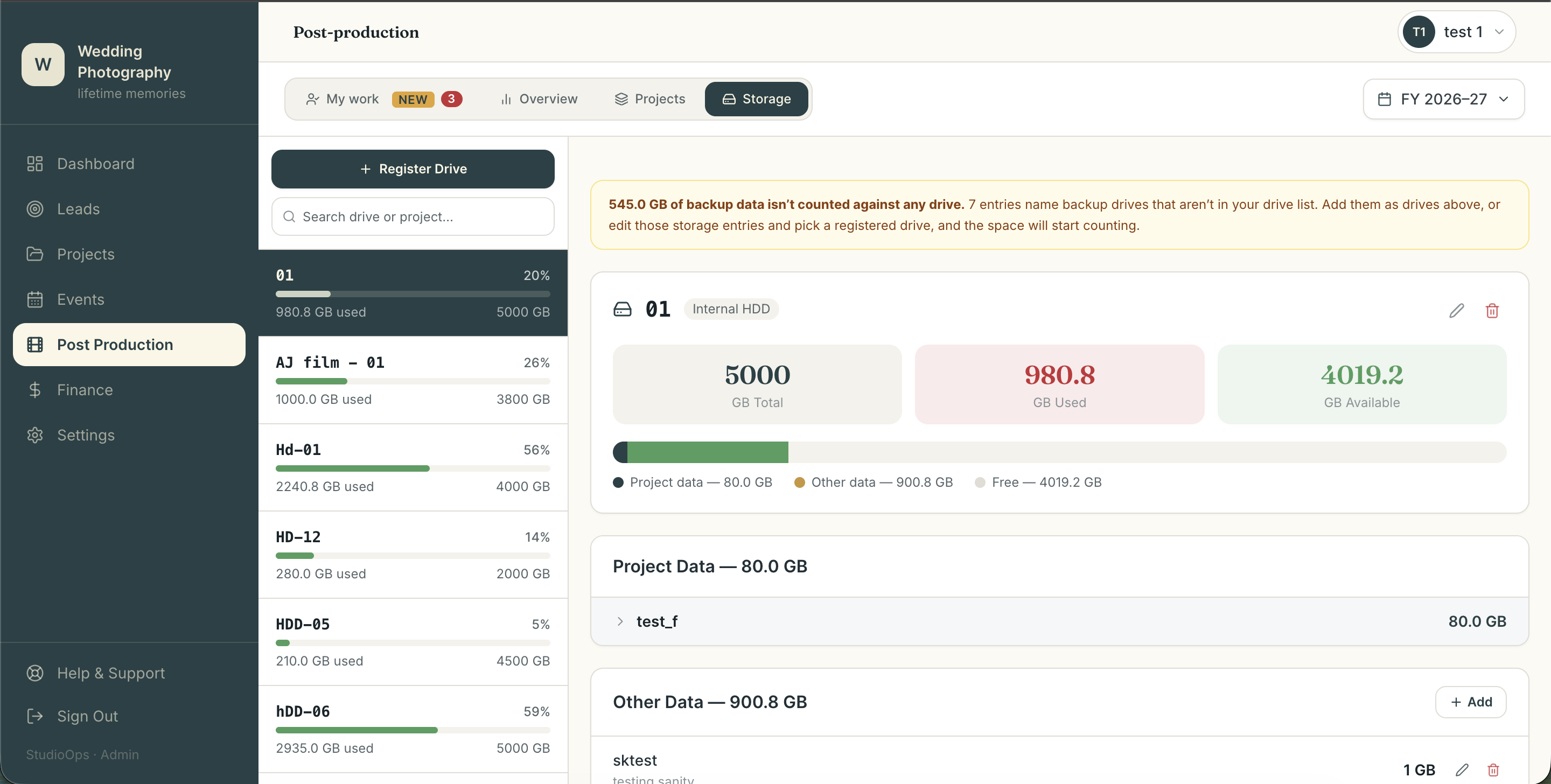Switch to My work tab
Screen dimensions: 1551x784
click(383, 99)
